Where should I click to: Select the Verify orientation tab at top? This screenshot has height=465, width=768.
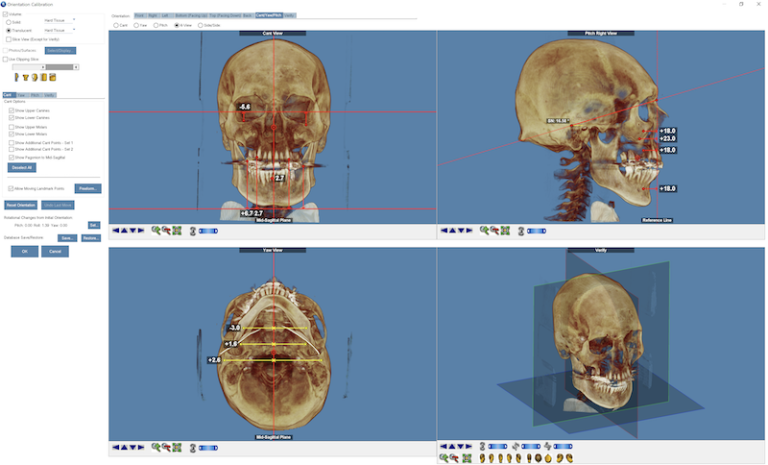point(289,16)
